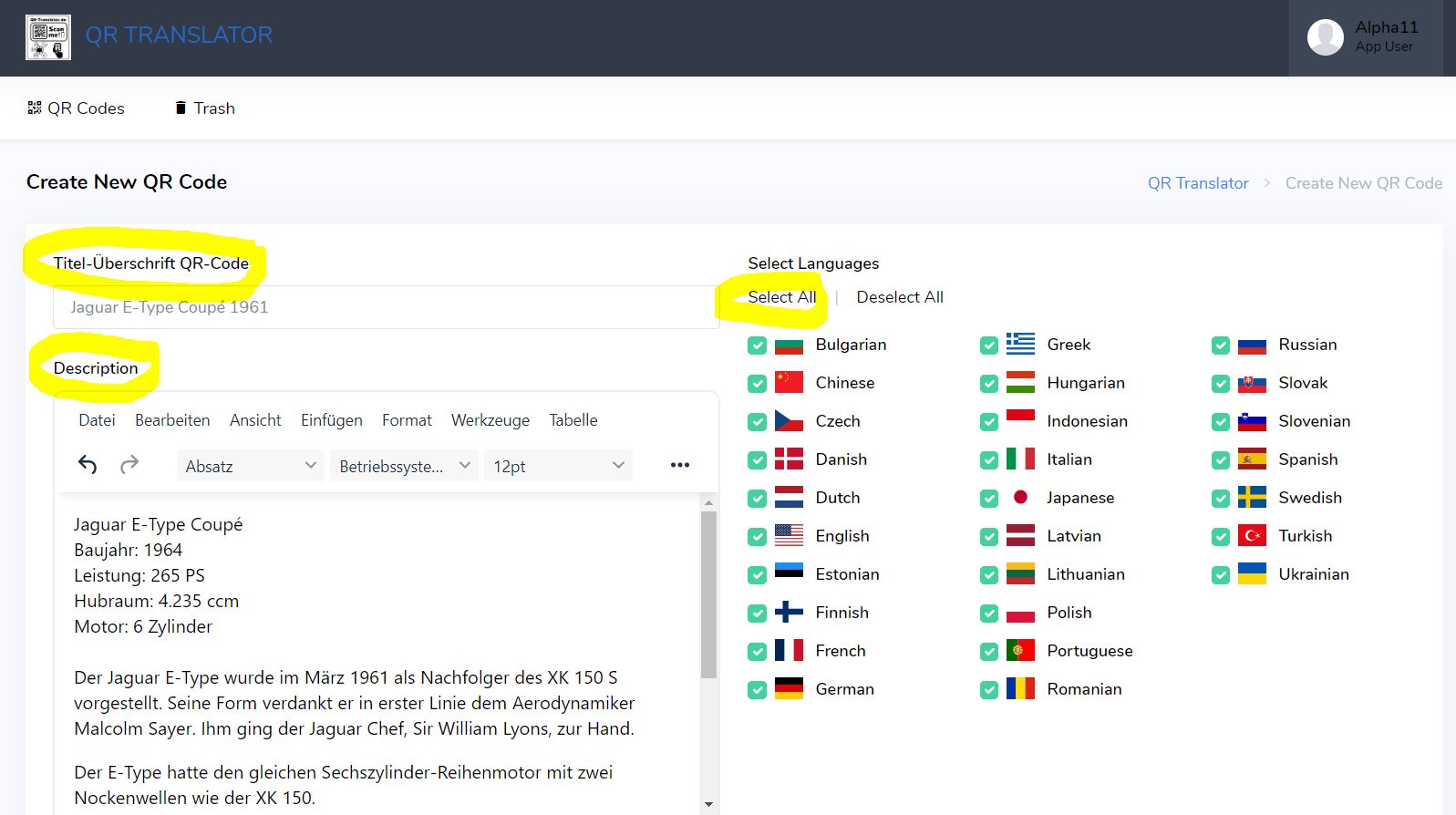Open the Einfügen menu

point(332,420)
